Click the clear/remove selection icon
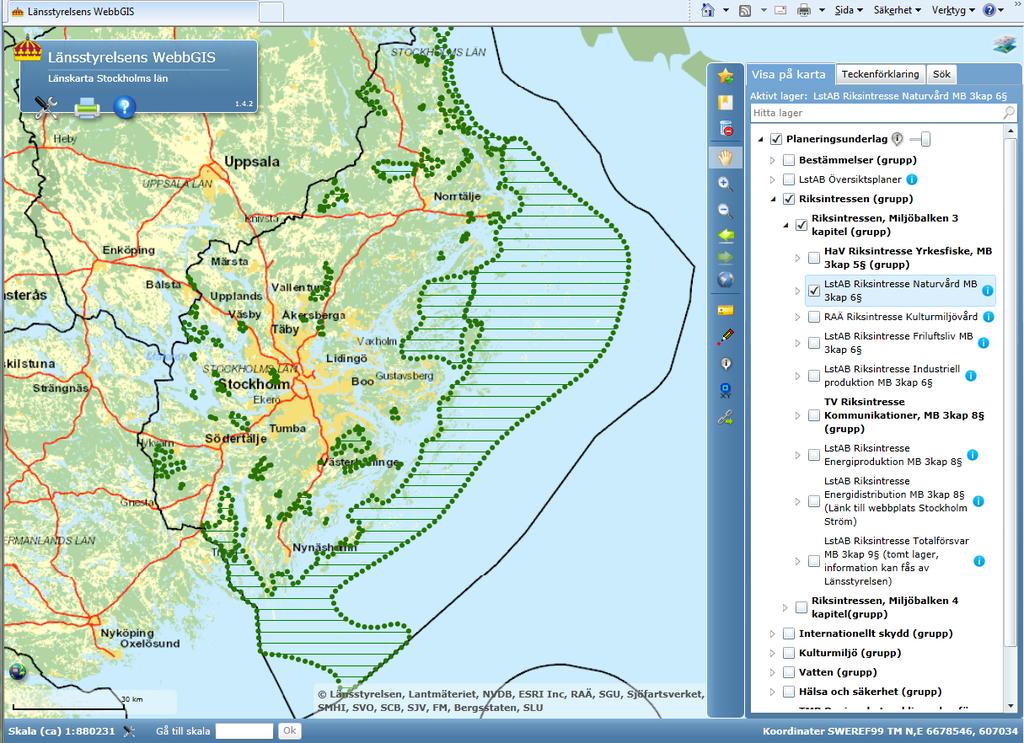The width and height of the screenshot is (1024, 743). (726, 129)
